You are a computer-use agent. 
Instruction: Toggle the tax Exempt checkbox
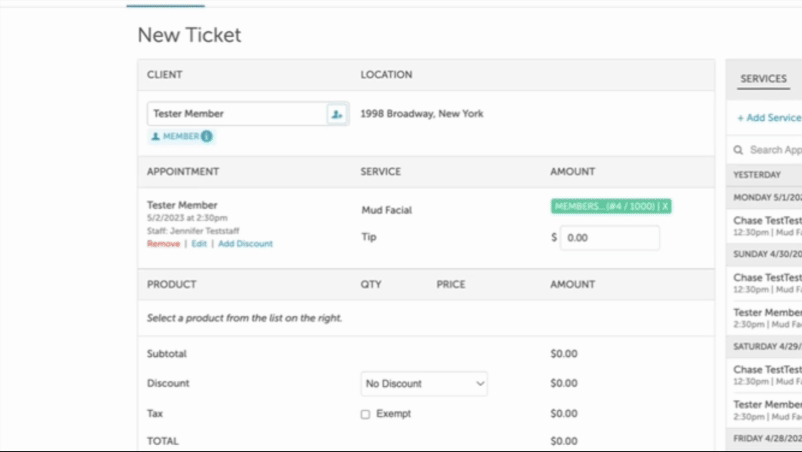pos(365,414)
